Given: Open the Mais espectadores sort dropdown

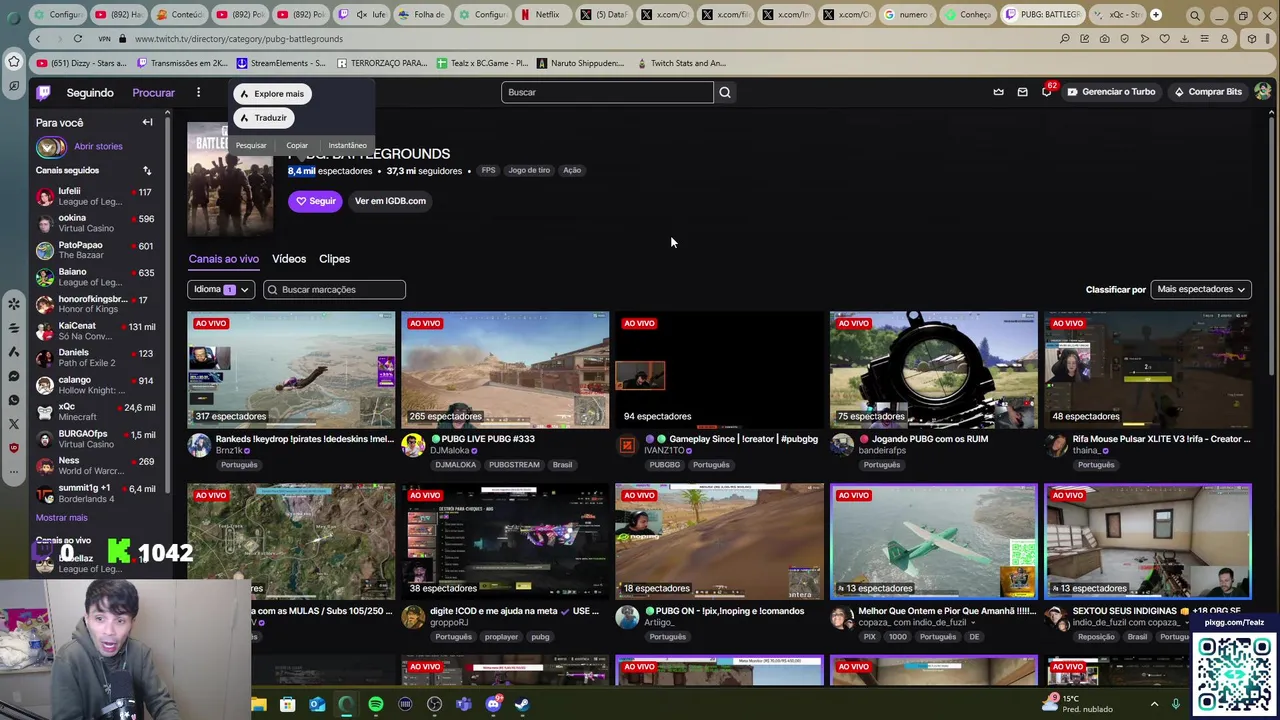Looking at the screenshot, I should point(1201,289).
